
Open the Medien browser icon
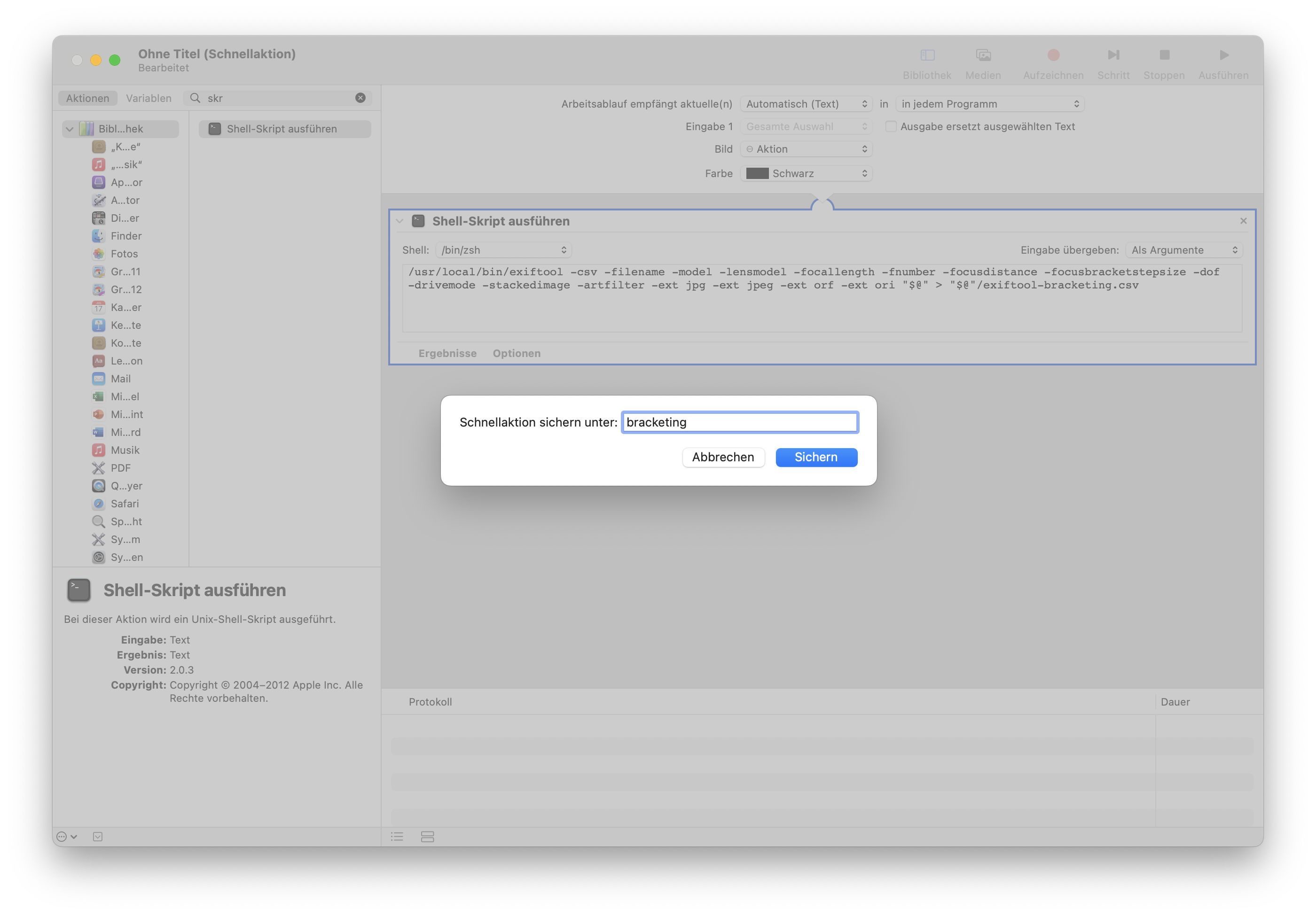[x=983, y=55]
